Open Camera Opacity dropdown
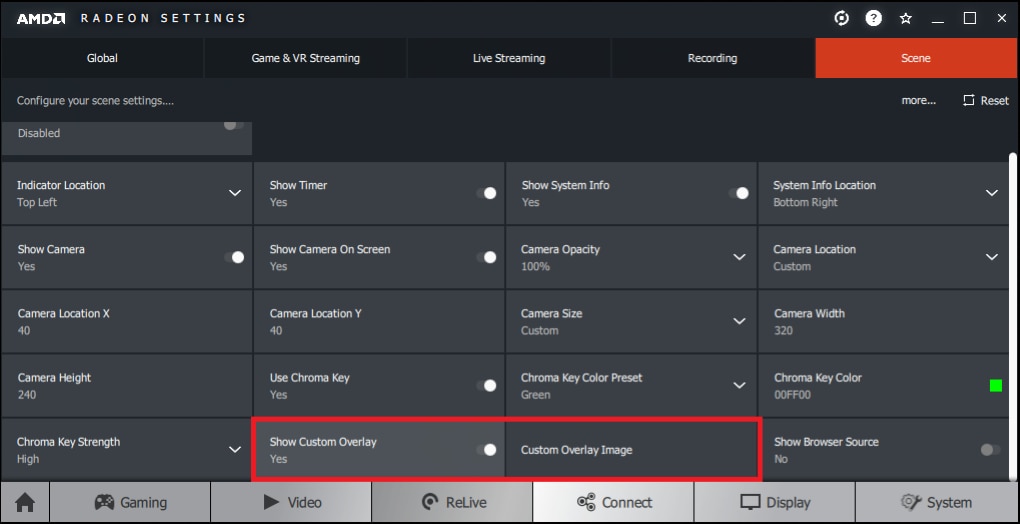Image resolution: width=1020 pixels, height=524 pixels. [x=739, y=257]
